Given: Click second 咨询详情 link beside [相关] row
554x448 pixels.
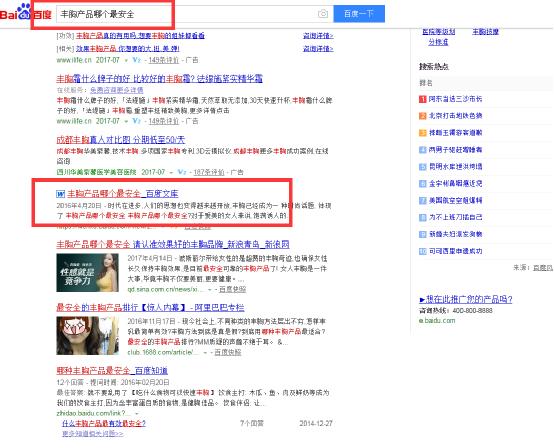Looking at the screenshot, I should 318,48.
